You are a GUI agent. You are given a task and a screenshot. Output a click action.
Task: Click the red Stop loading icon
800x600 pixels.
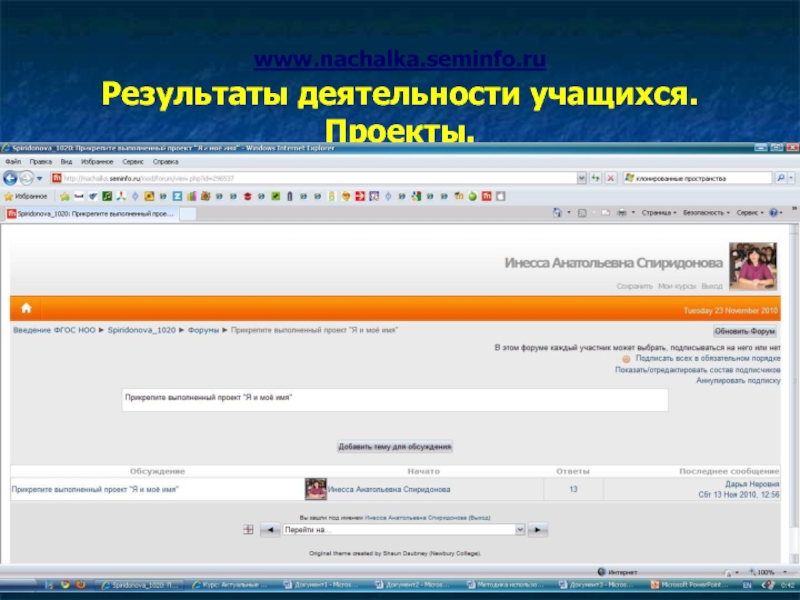click(610, 178)
